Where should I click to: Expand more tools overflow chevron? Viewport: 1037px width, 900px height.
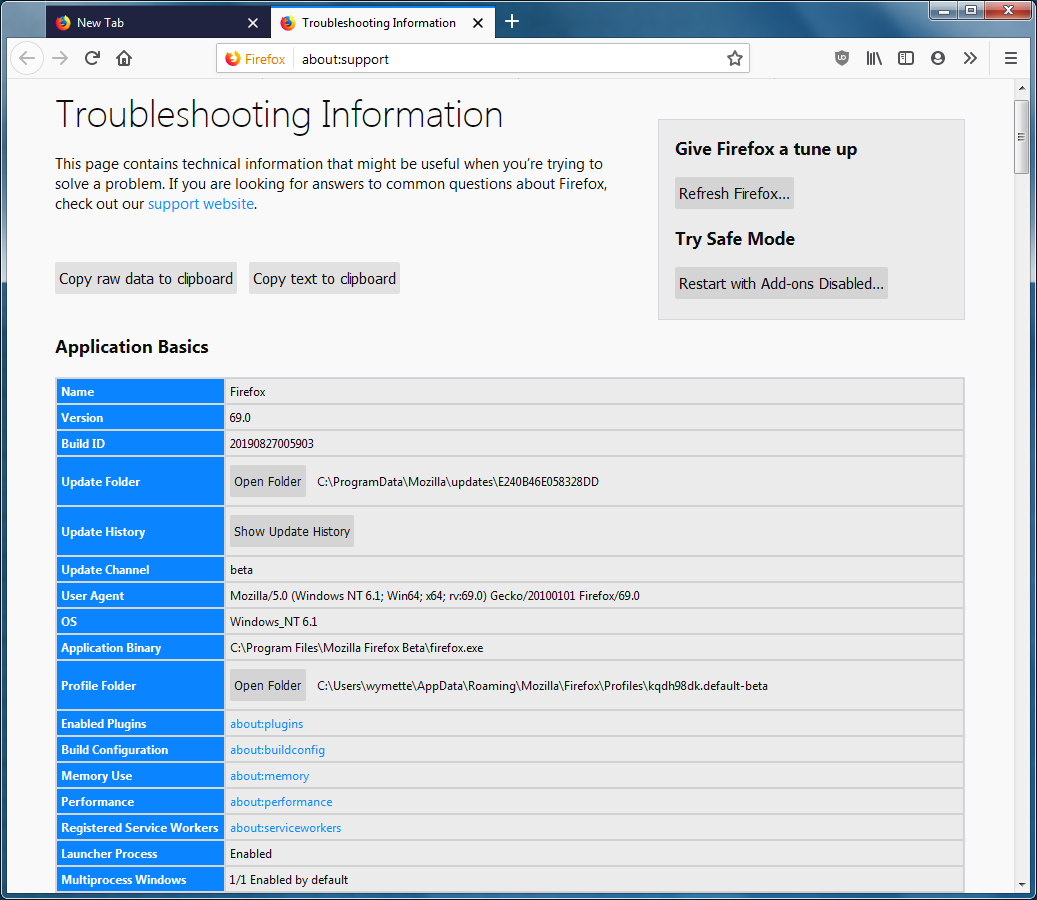pyautogui.click(x=970, y=58)
